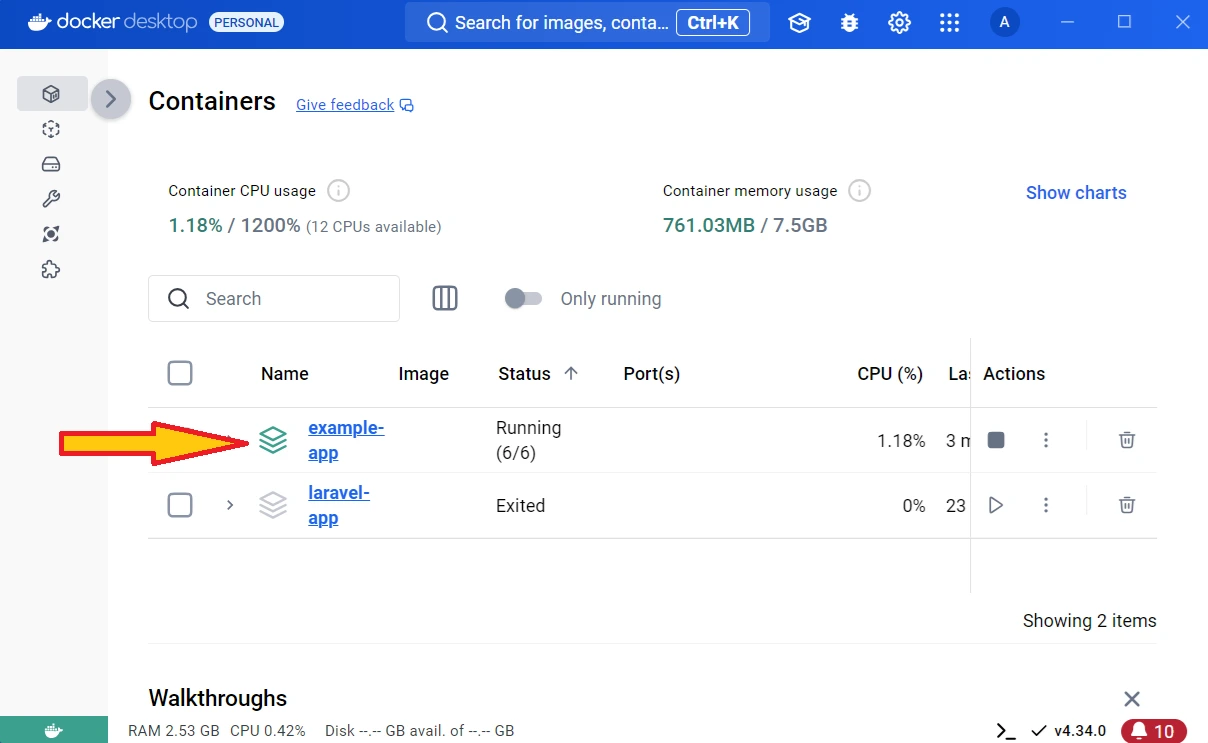Screen dimensions: 1208x743
Task: Click the Docker Desktop logo
Action: click(x=112, y=22)
